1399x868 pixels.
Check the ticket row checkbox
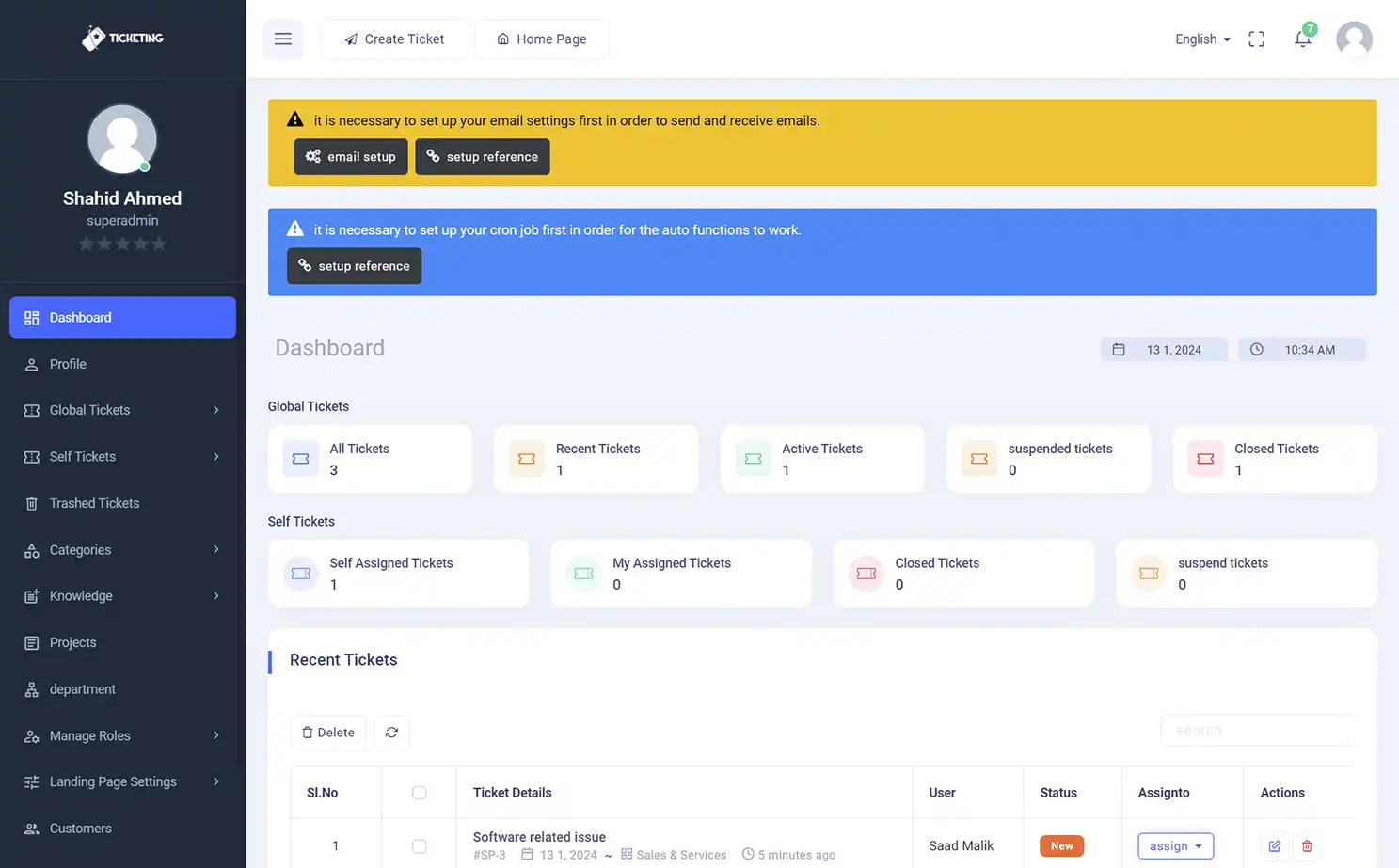tap(419, 845)
